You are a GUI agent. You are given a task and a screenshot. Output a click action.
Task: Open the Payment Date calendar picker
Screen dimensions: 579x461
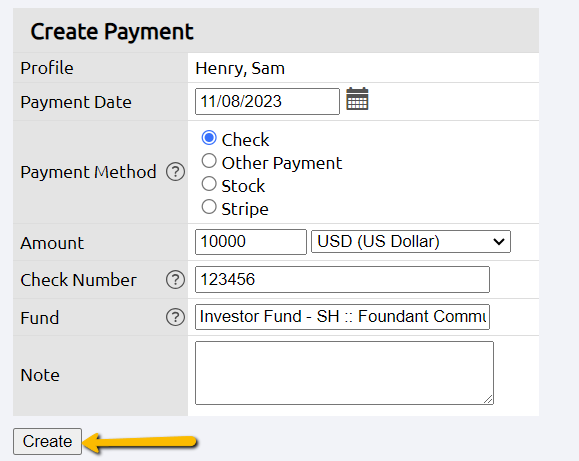357,99
